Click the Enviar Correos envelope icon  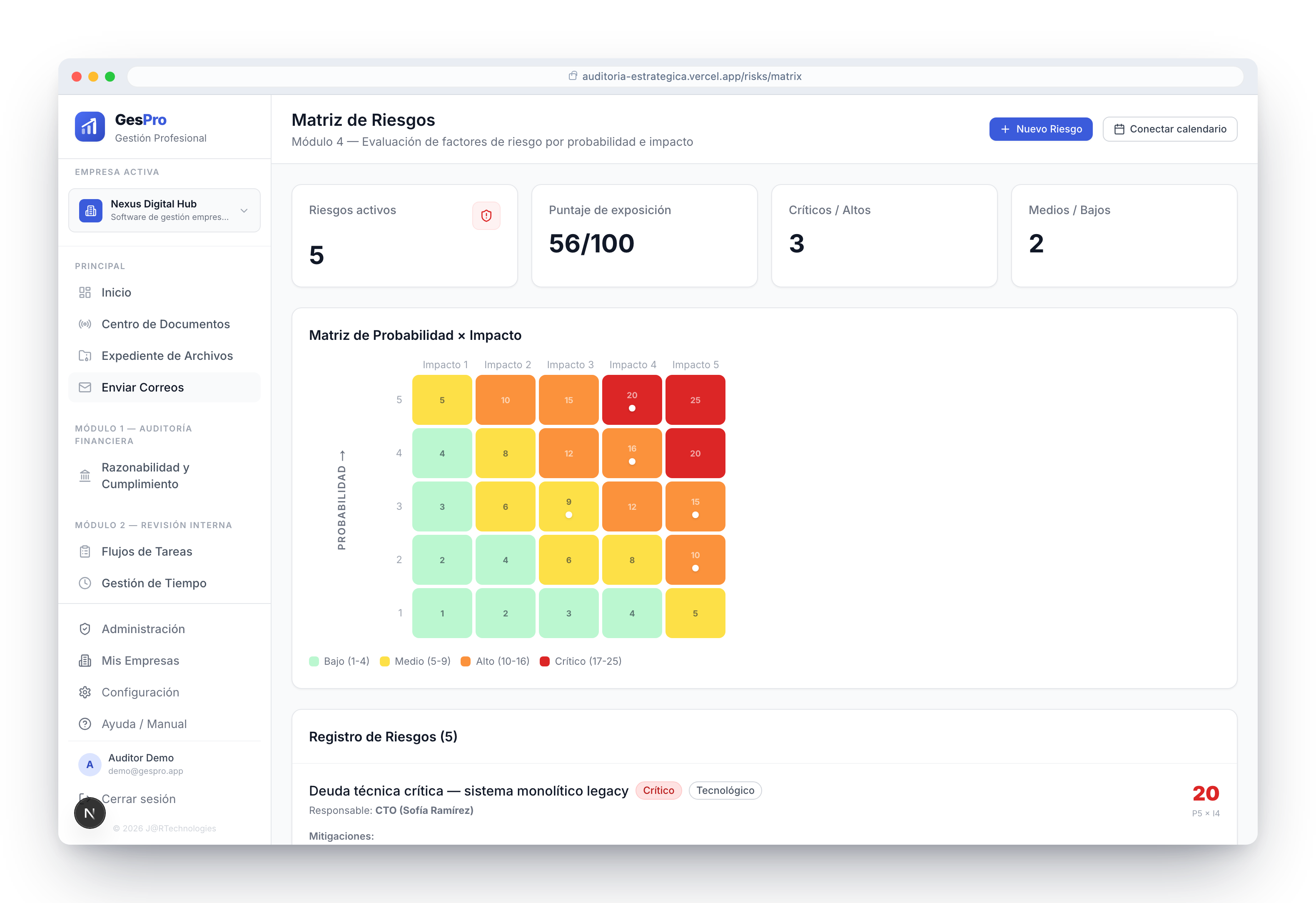[85, 387]
